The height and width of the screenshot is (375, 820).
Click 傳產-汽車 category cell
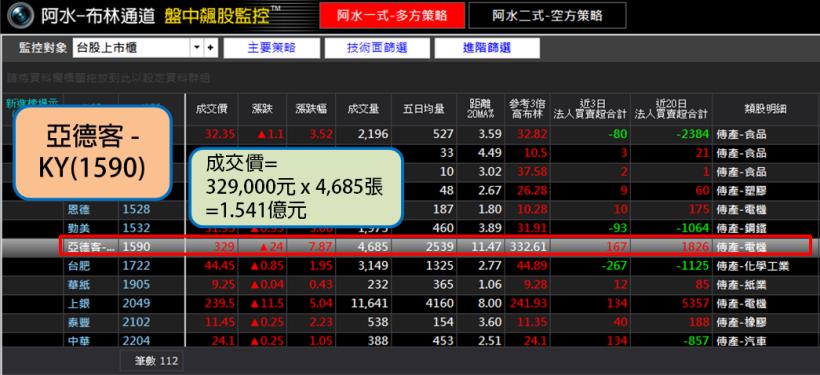pyautogui.click(x=741, y=341)
